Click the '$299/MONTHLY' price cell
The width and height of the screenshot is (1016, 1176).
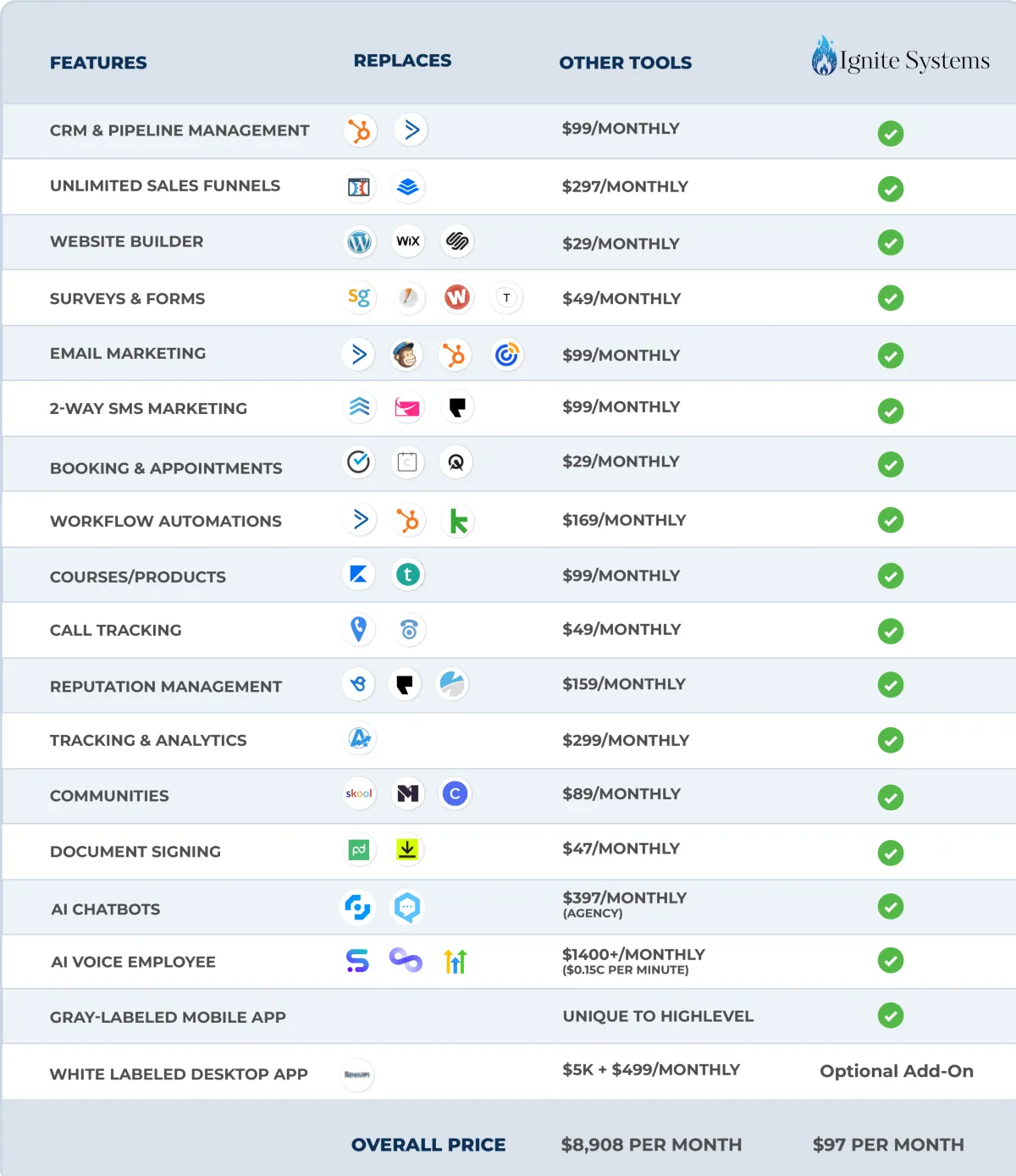pos(626,740)
